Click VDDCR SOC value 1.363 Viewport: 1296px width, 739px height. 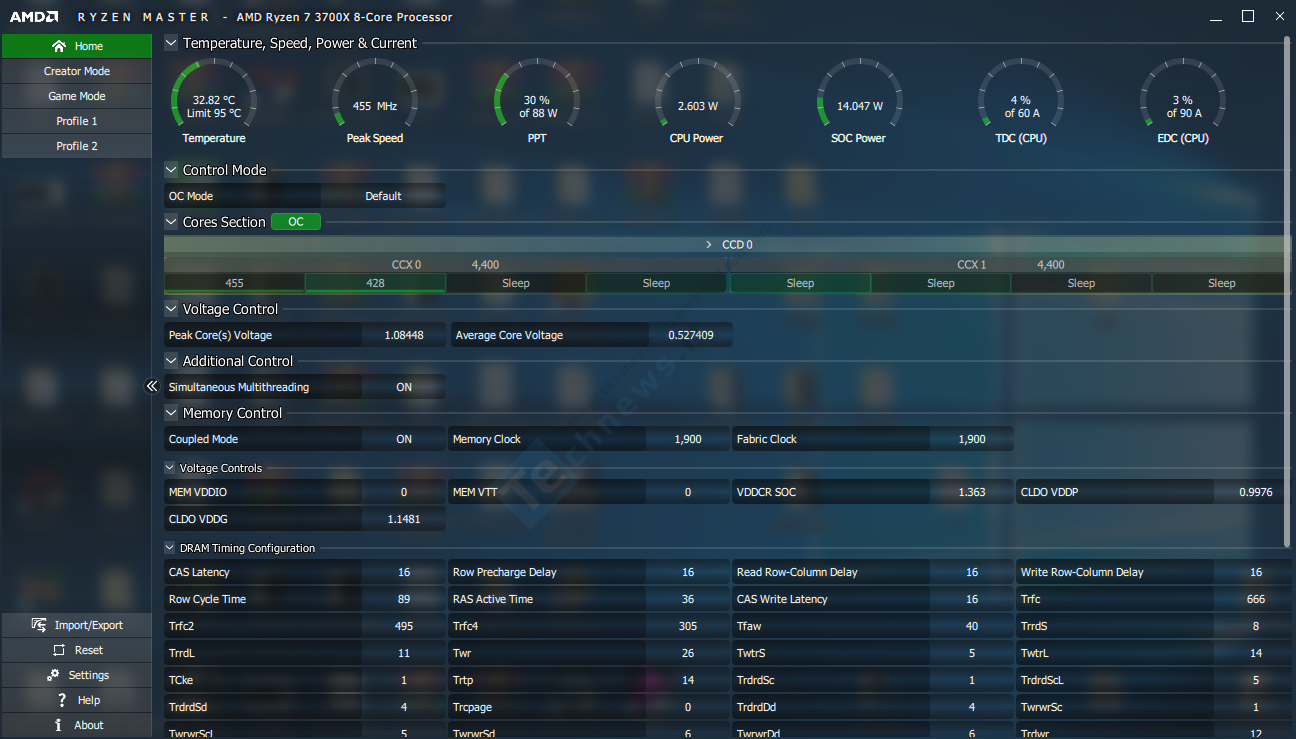[972, 492]
